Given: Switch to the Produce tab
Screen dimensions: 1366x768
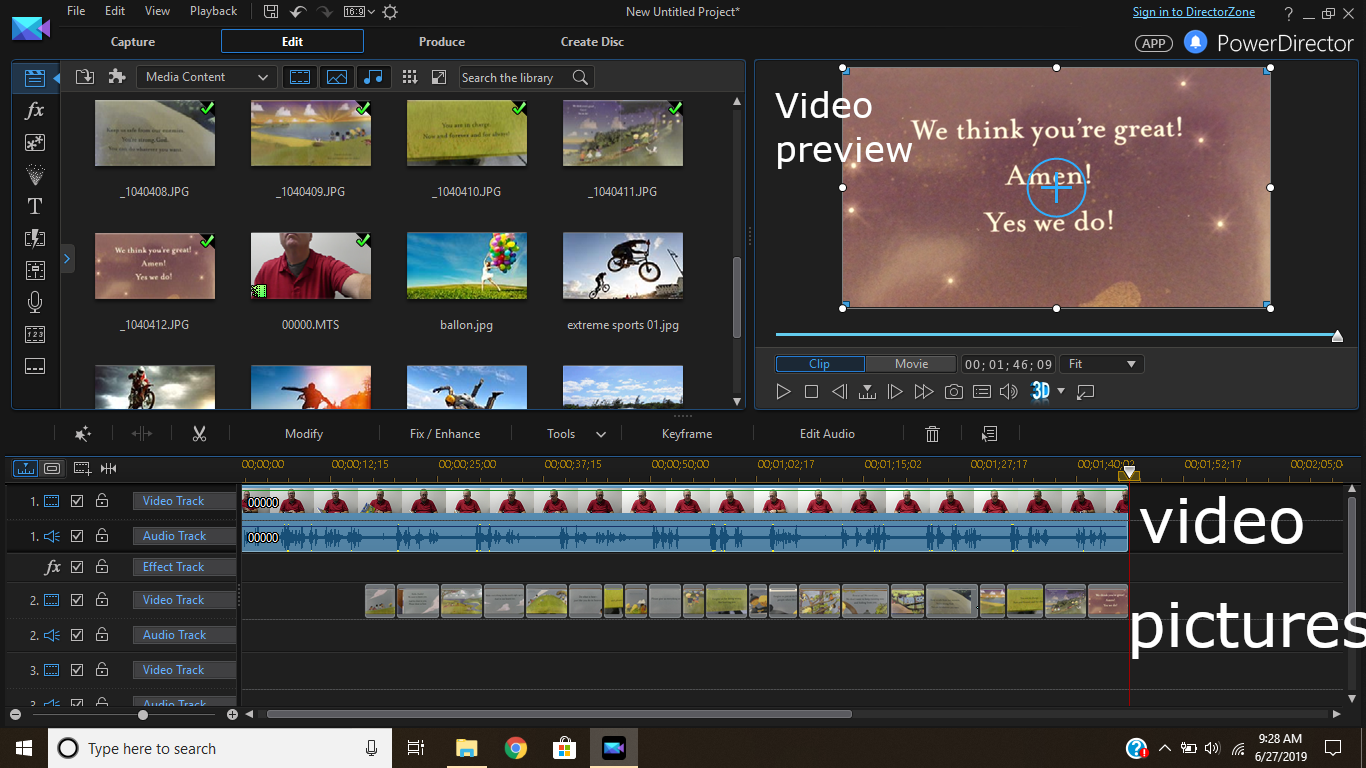Looking at the screenshot, I should coord(442,42).
